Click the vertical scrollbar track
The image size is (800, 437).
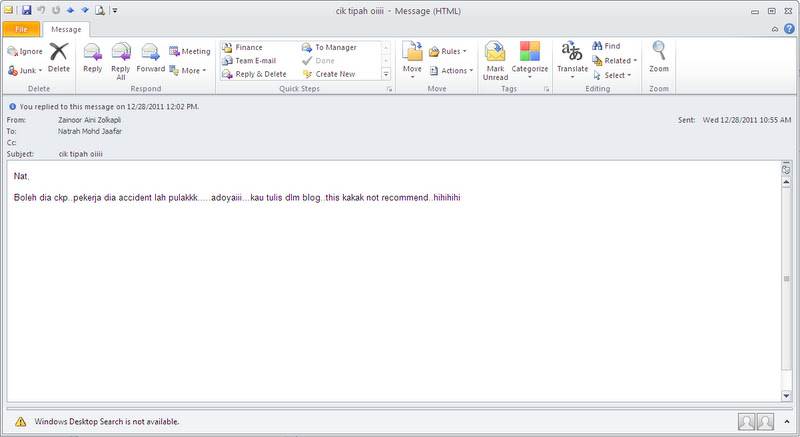786,288
